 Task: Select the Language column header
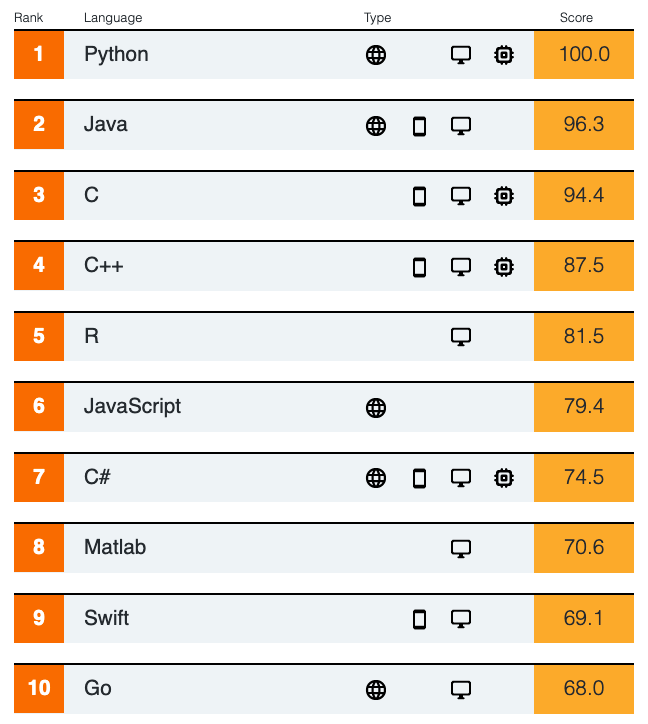(x=113, y=18)
